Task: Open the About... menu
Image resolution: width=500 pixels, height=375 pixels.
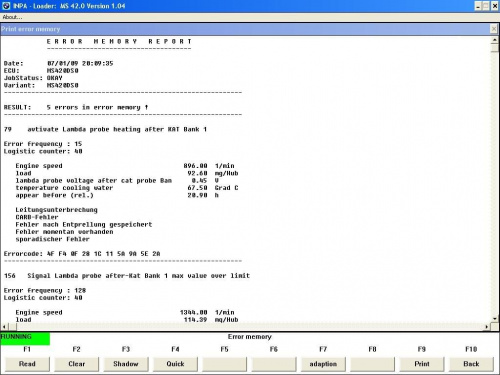Action: 12,17
